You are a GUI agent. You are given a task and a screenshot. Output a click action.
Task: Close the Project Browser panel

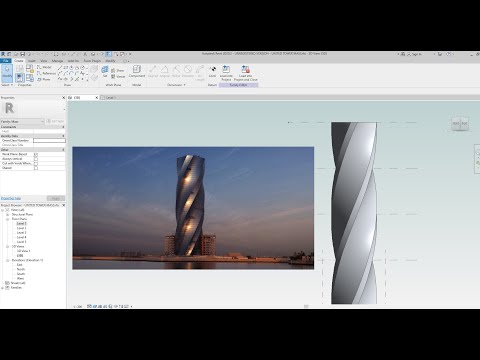coord(63,205)
